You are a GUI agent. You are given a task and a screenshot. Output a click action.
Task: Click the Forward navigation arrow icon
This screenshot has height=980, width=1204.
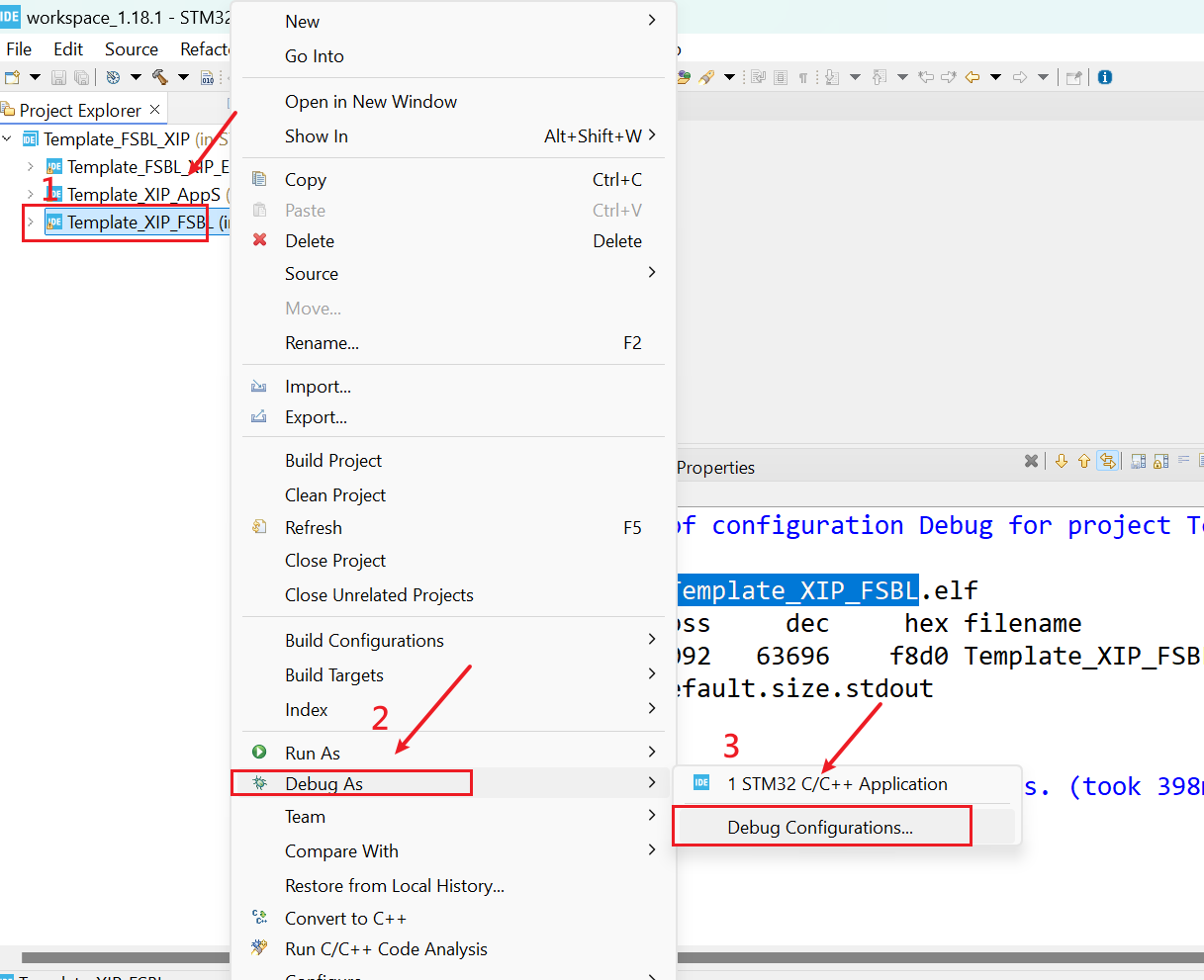pyautogui.click(x=1020, y=77)
